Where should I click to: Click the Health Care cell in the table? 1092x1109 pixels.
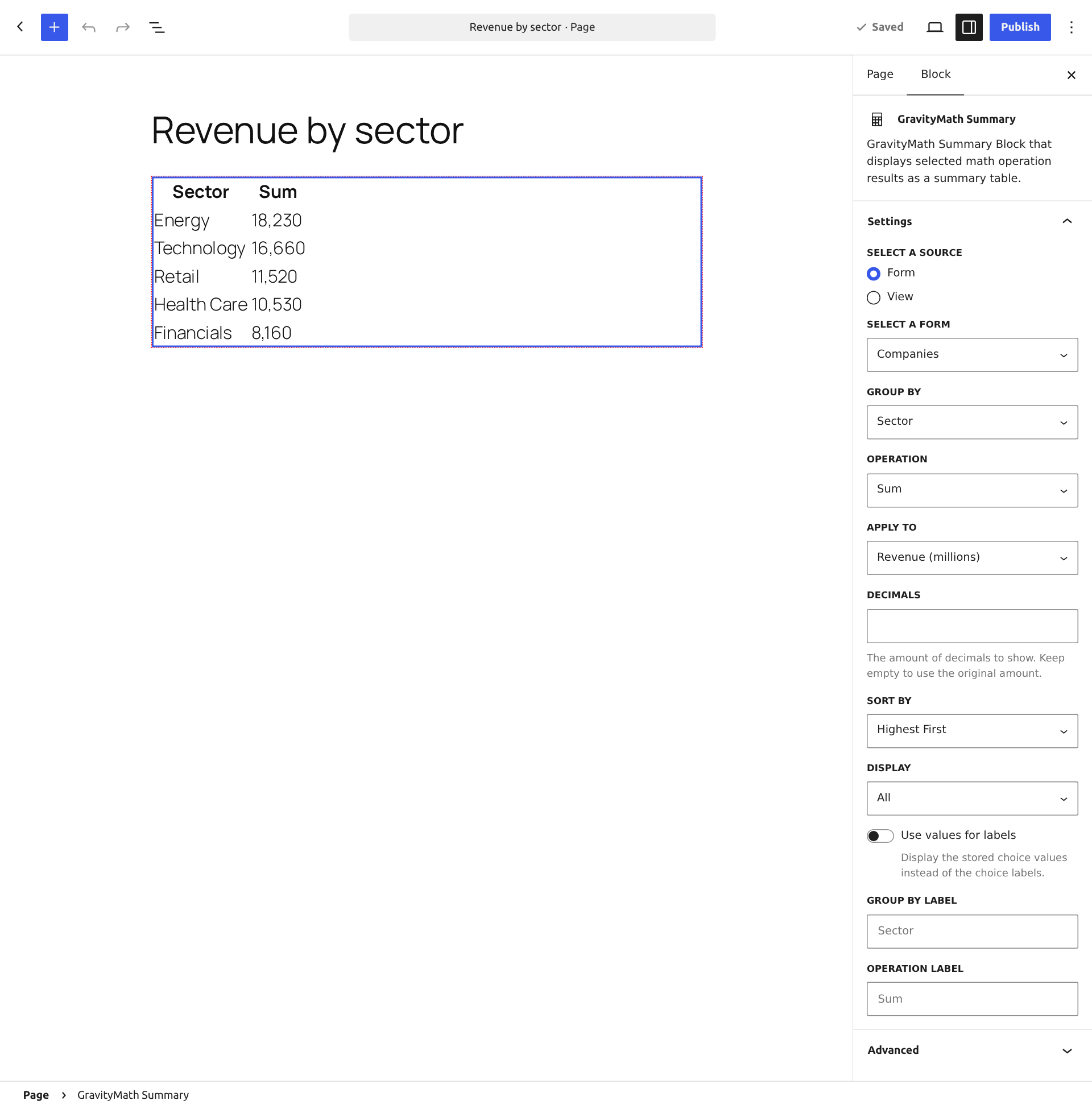coord(201,305)
